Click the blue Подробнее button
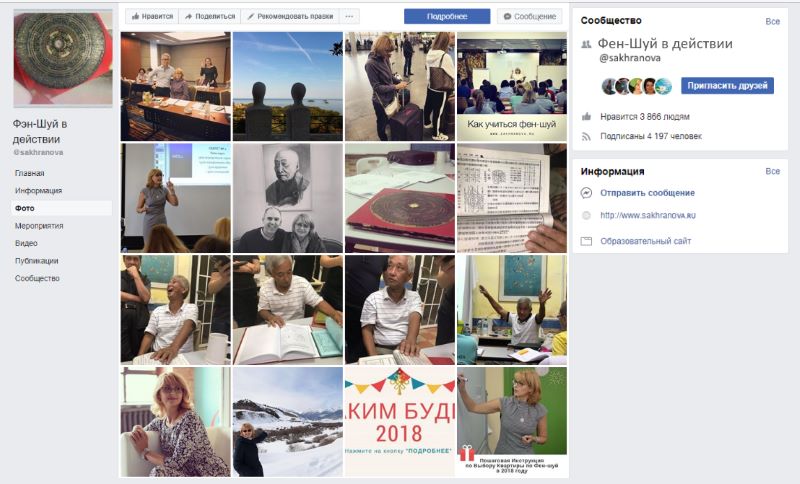 pyautogui.click(x=447, y=16)
